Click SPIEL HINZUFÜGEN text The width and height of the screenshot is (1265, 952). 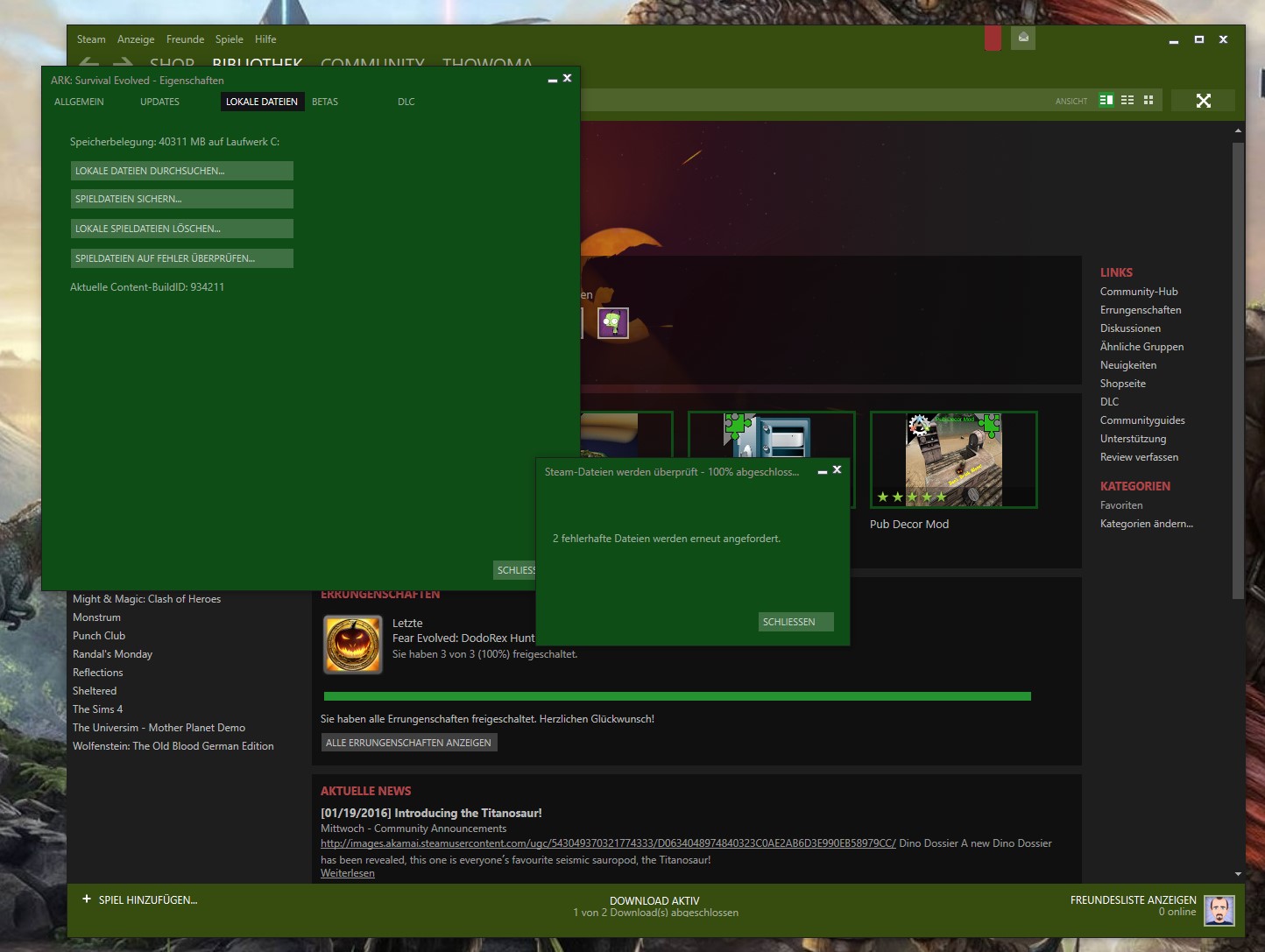[x=148, y=899]
